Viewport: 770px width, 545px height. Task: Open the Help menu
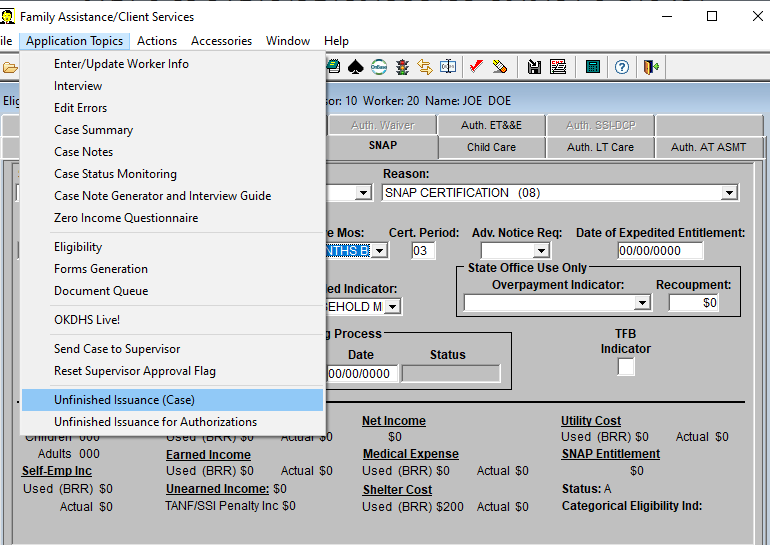point(336,41)
